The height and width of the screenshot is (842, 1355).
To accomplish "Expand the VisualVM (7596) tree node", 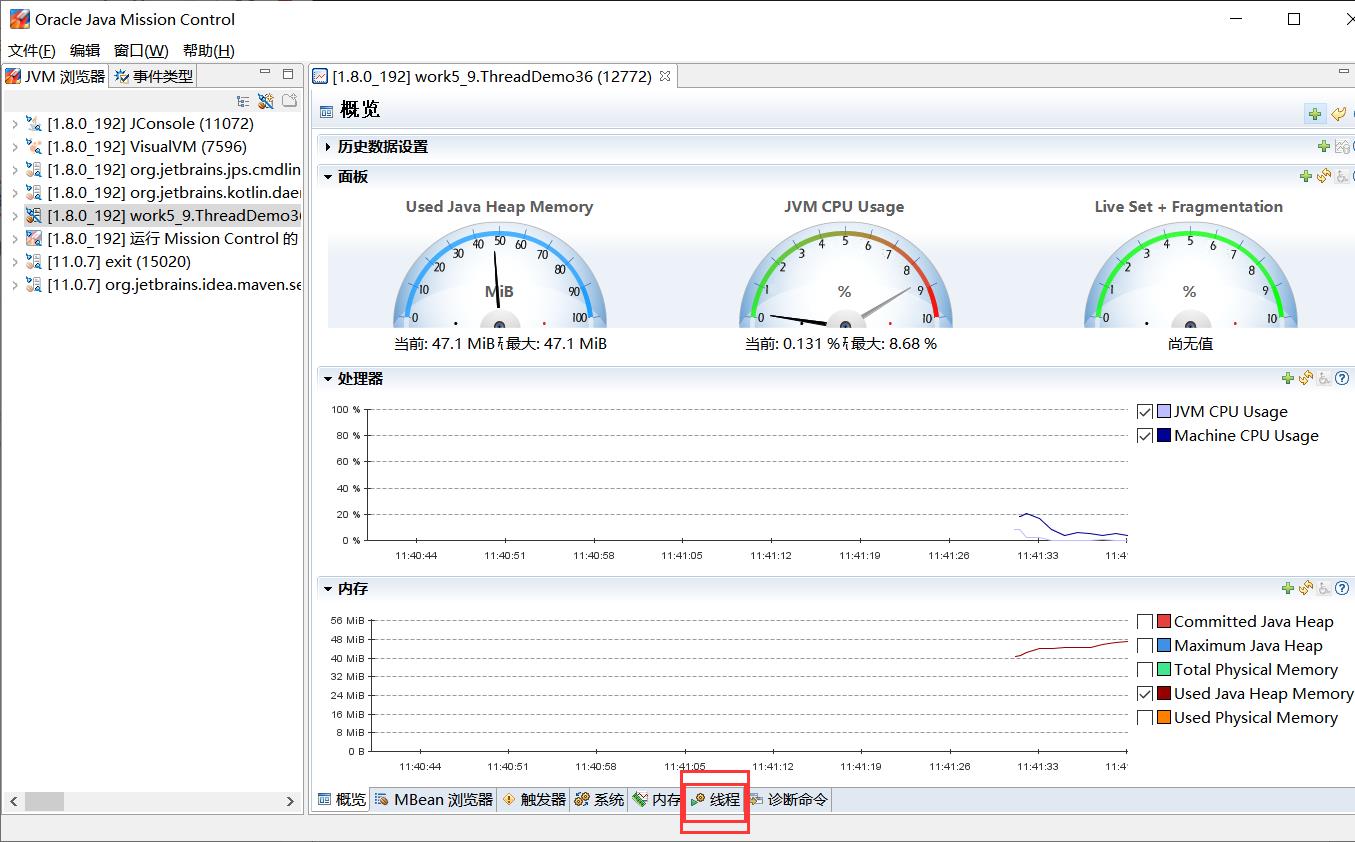I will coord(14,147).
